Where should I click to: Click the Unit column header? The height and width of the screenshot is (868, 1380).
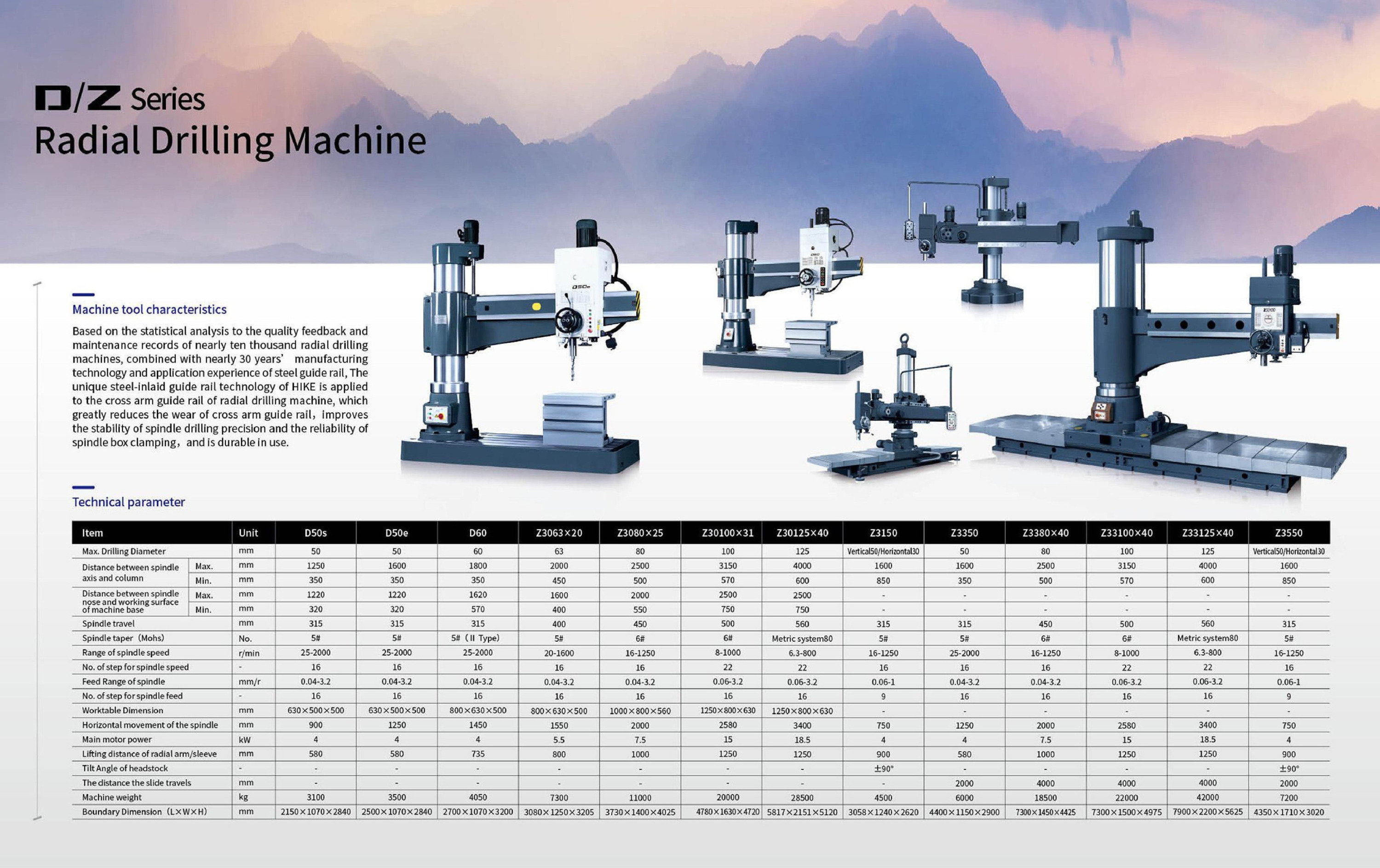[248, 533]
